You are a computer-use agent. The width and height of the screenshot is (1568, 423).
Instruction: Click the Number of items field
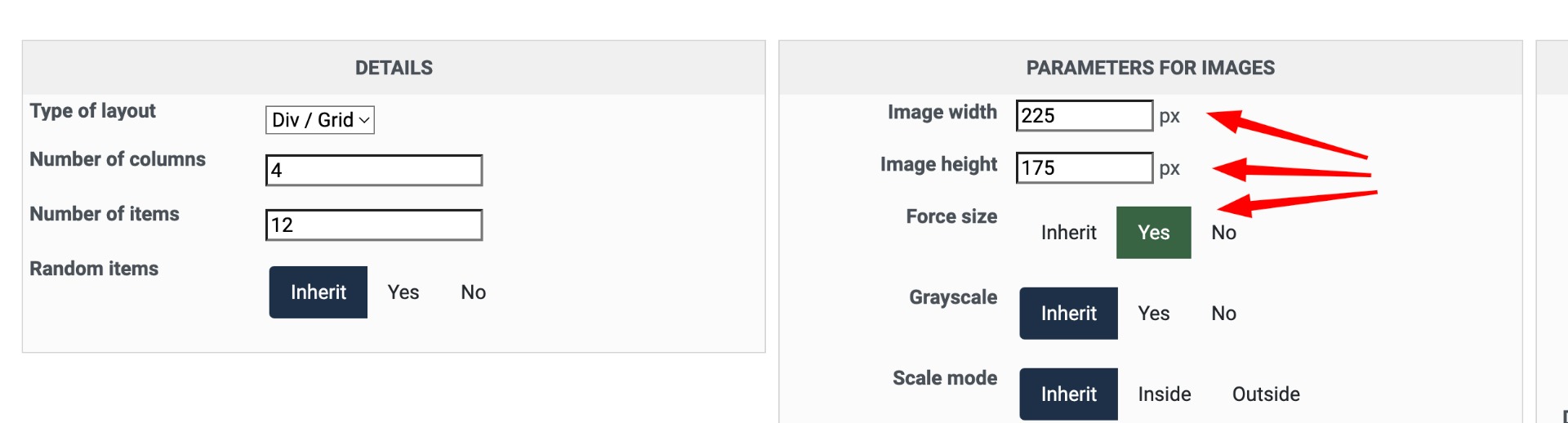click(374, 225)
